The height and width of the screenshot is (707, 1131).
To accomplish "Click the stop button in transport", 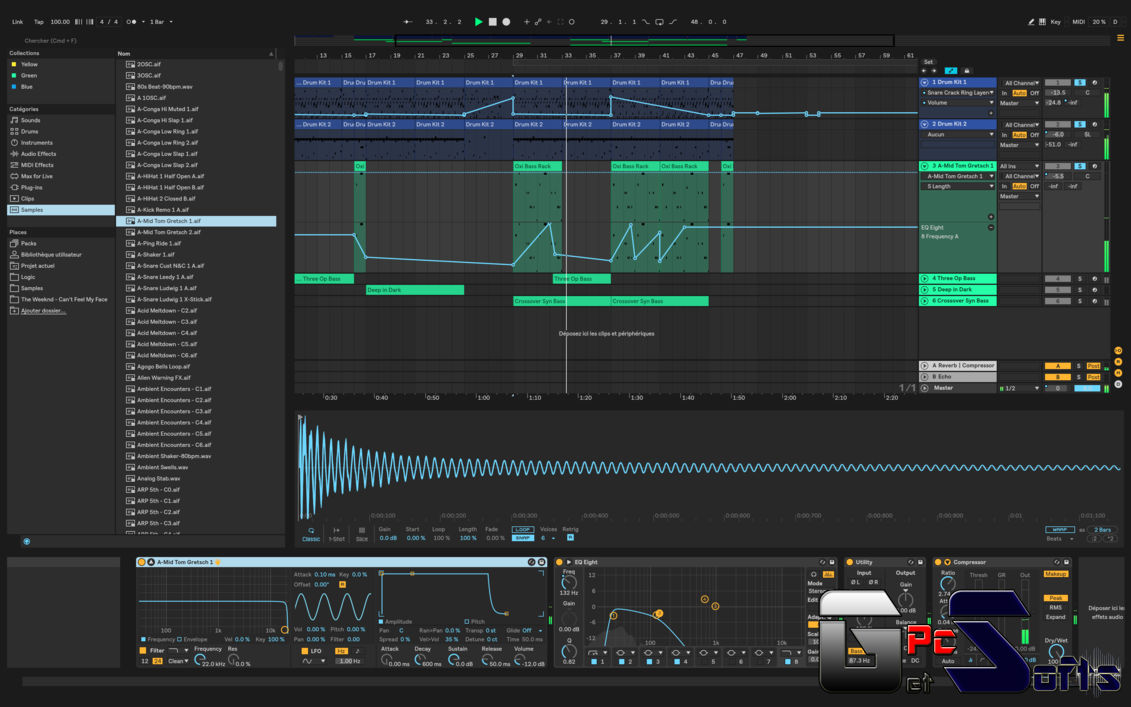I will coord(493,22).
